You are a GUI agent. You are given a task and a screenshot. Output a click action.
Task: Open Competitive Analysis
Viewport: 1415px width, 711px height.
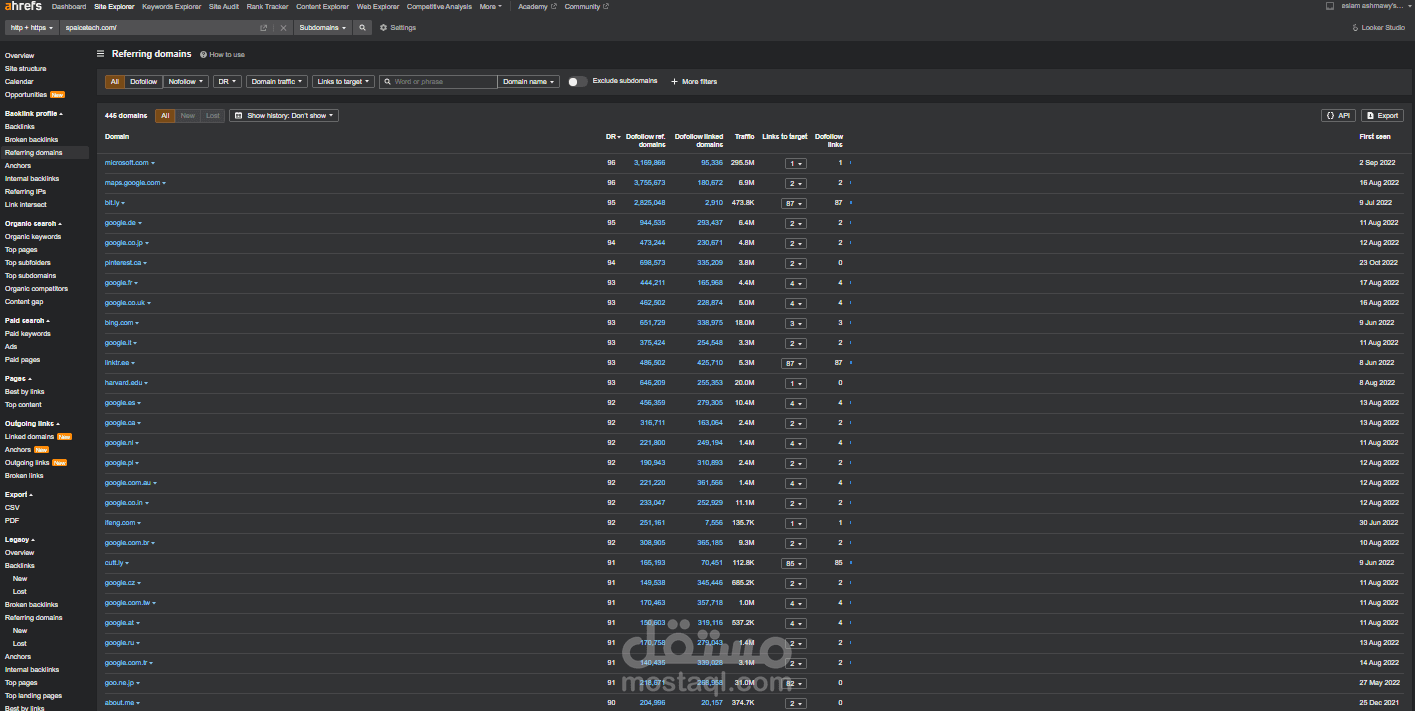tap(439, 6)
